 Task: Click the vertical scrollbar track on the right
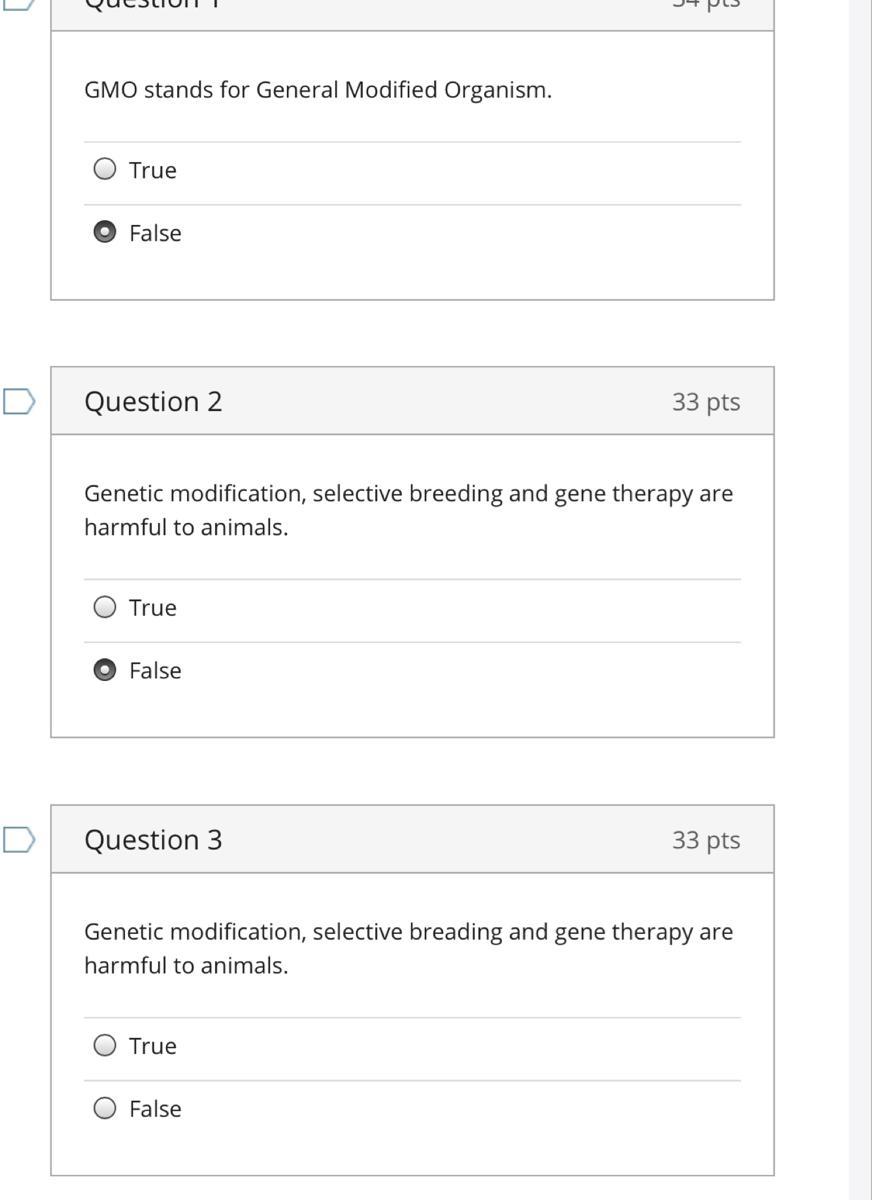tap(860, 600)
